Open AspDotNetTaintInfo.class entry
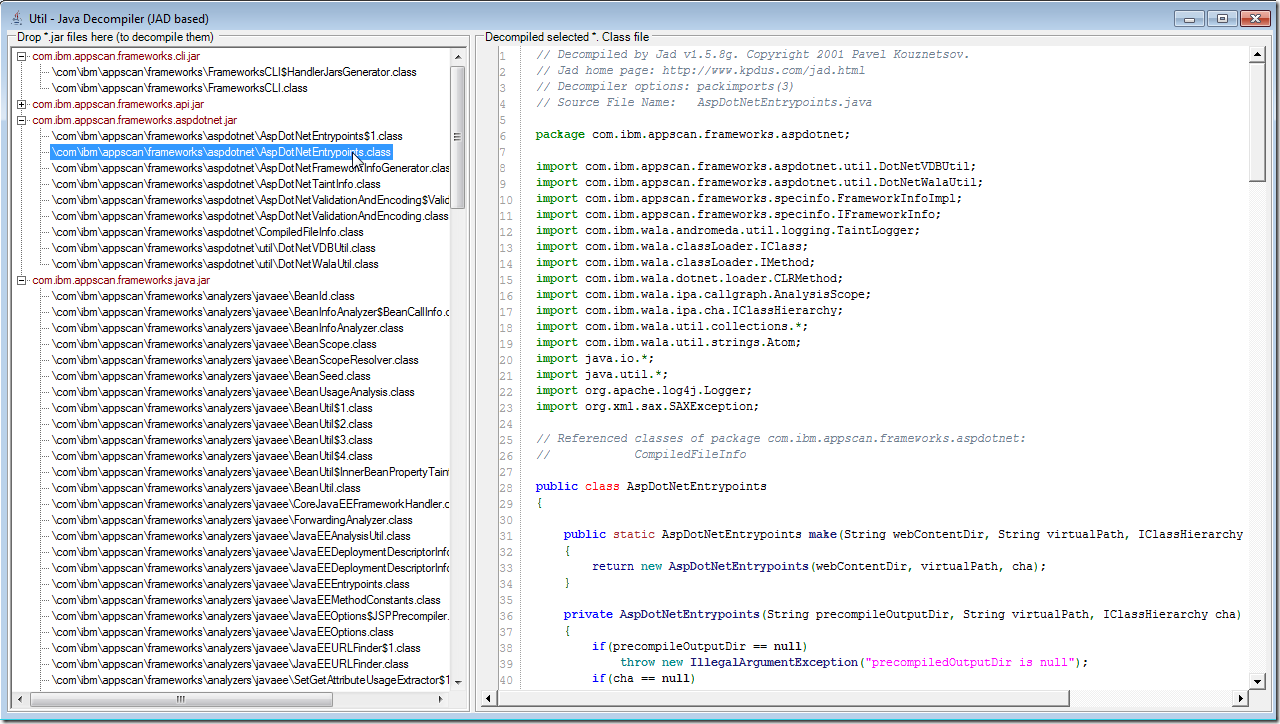 pyautogui.click(x=216, y=184)
